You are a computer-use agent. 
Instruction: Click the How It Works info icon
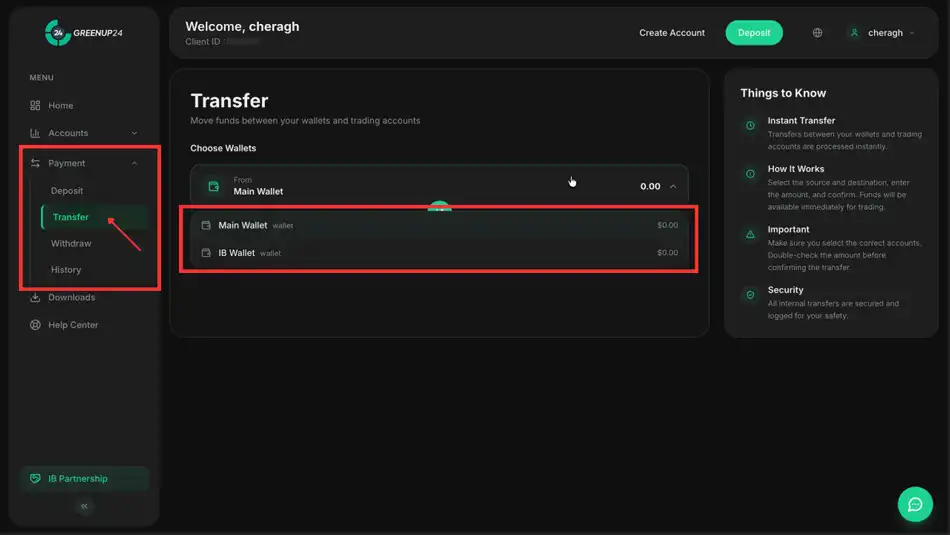(x=750, y=174)
